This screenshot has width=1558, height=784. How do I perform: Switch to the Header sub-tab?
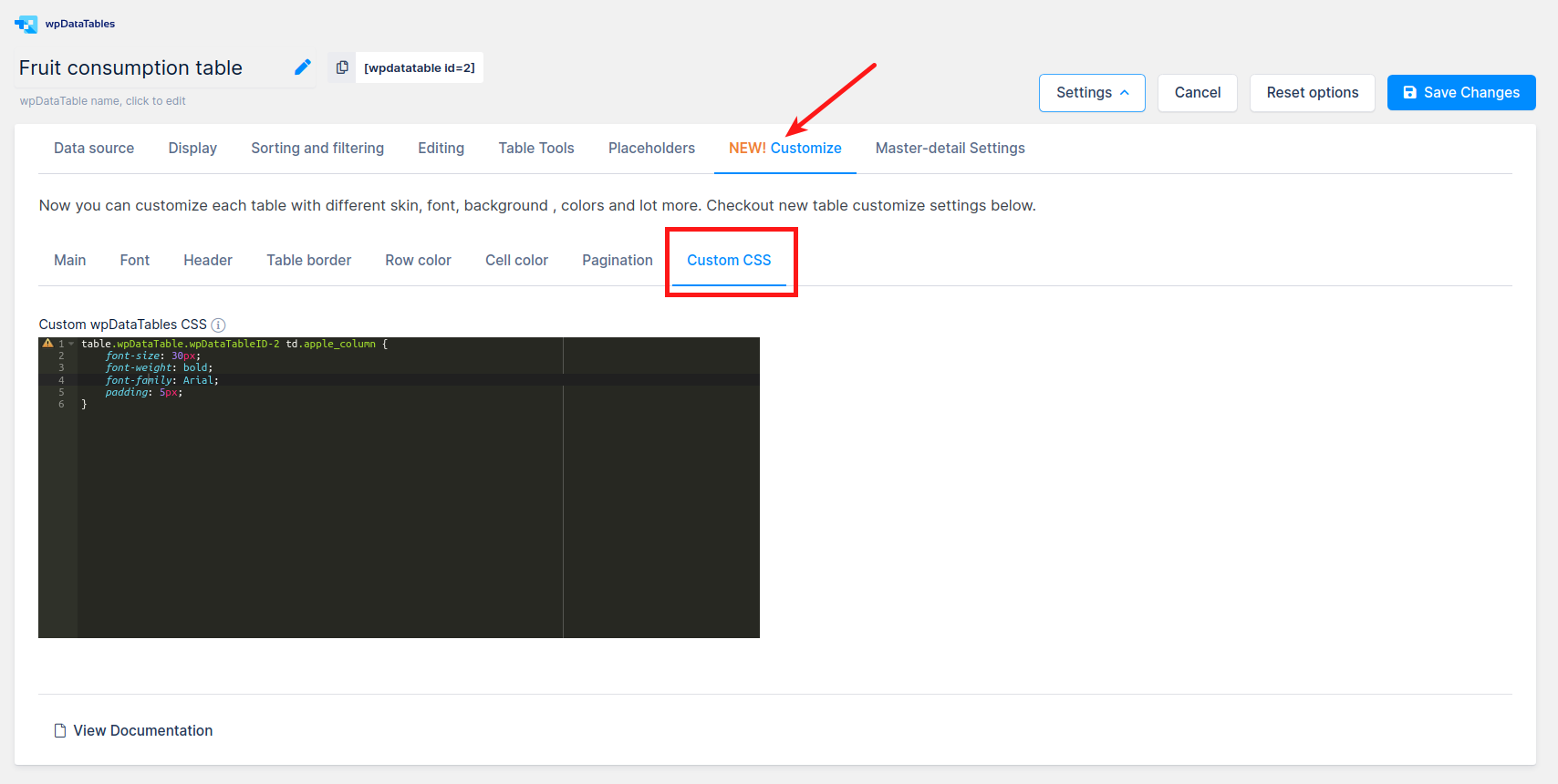click(x=208, y=260)
